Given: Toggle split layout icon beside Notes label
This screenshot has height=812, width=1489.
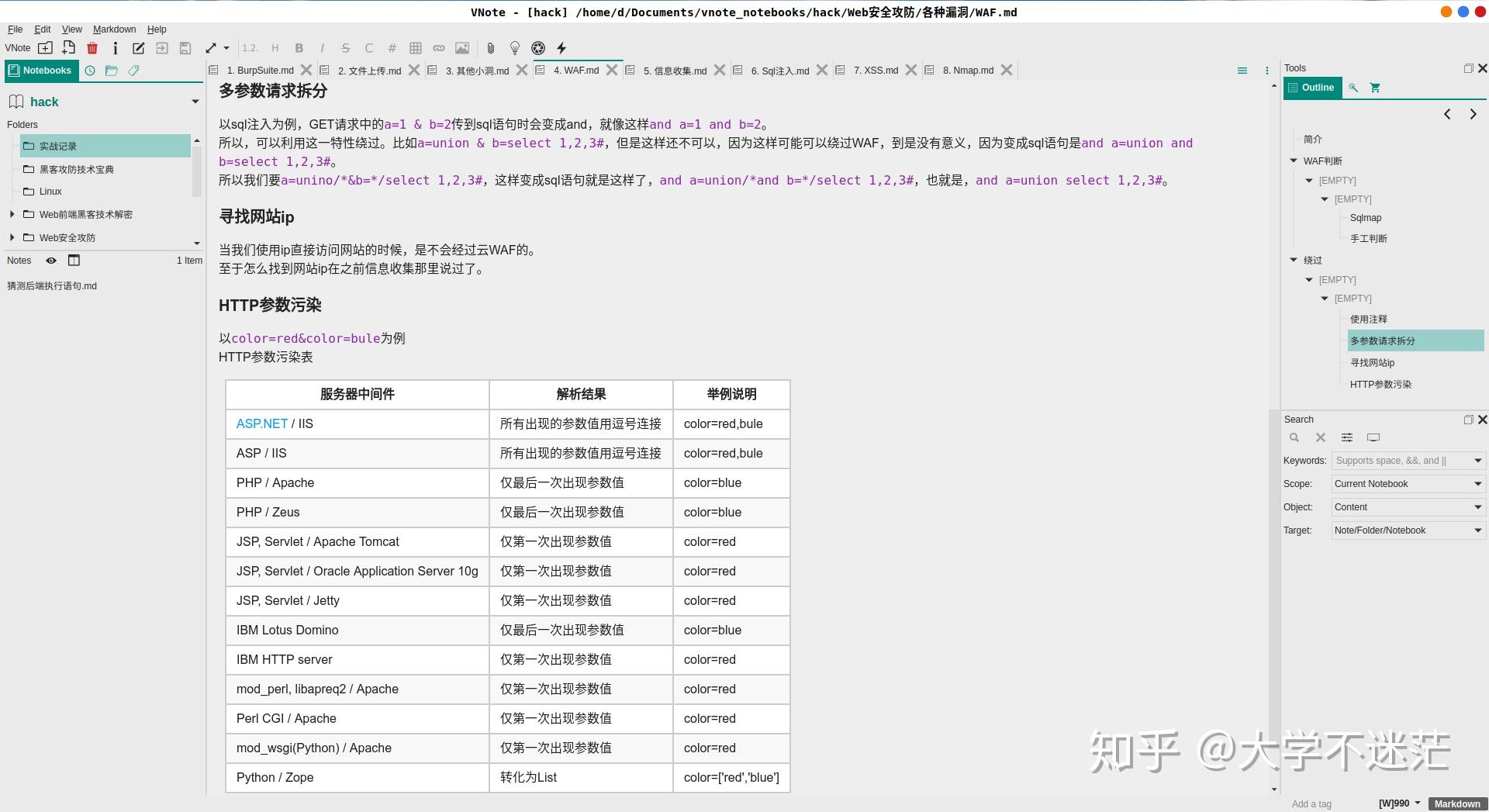Looking at the screenshot, I should 74,261.
